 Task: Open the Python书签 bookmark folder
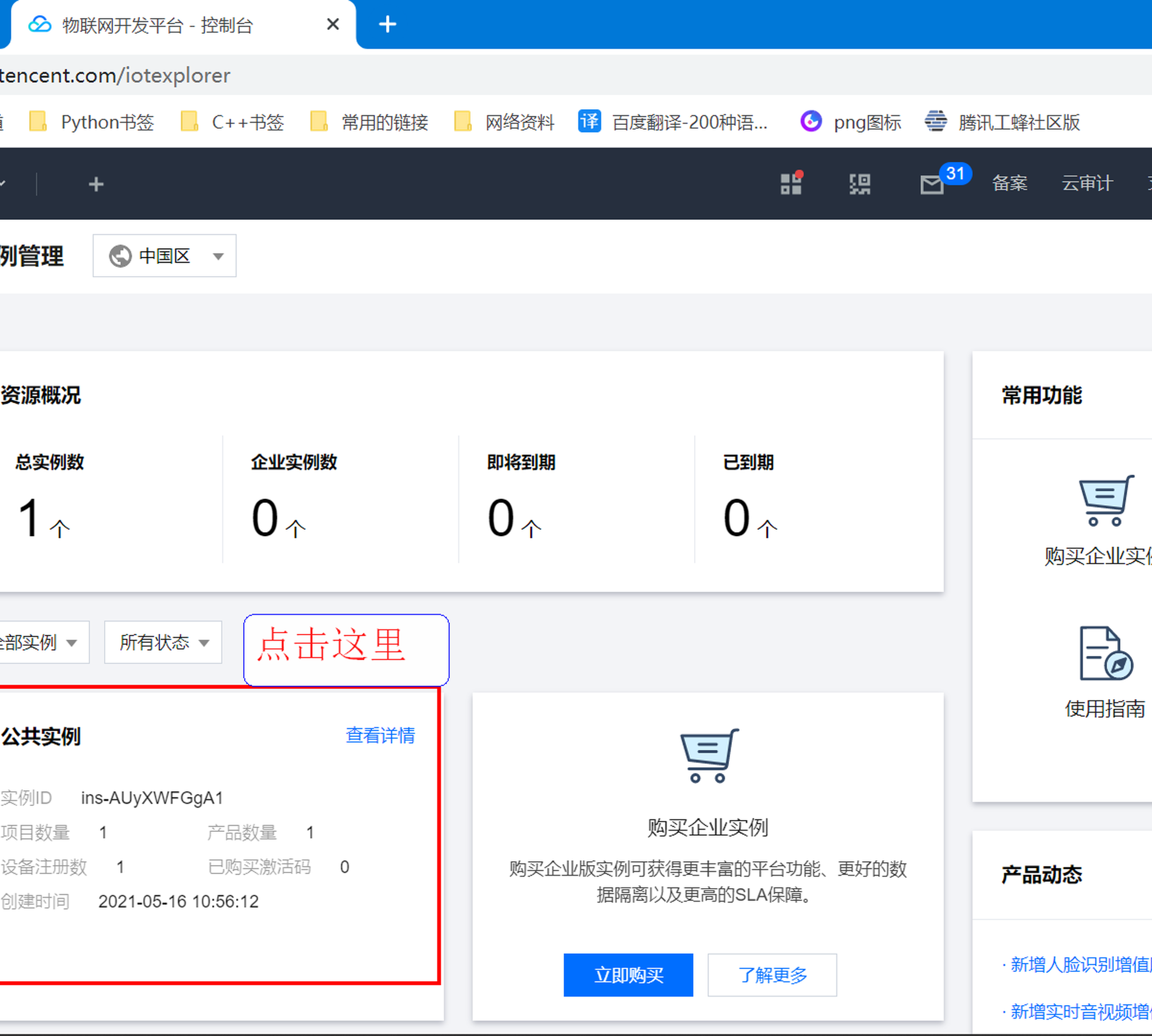[92, 123]
